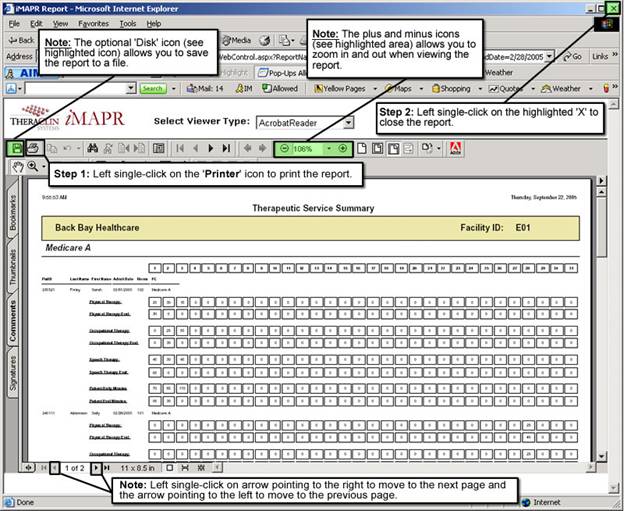
Task: Click the zoom percentage field showing 106%
Action: click(308, 148)
